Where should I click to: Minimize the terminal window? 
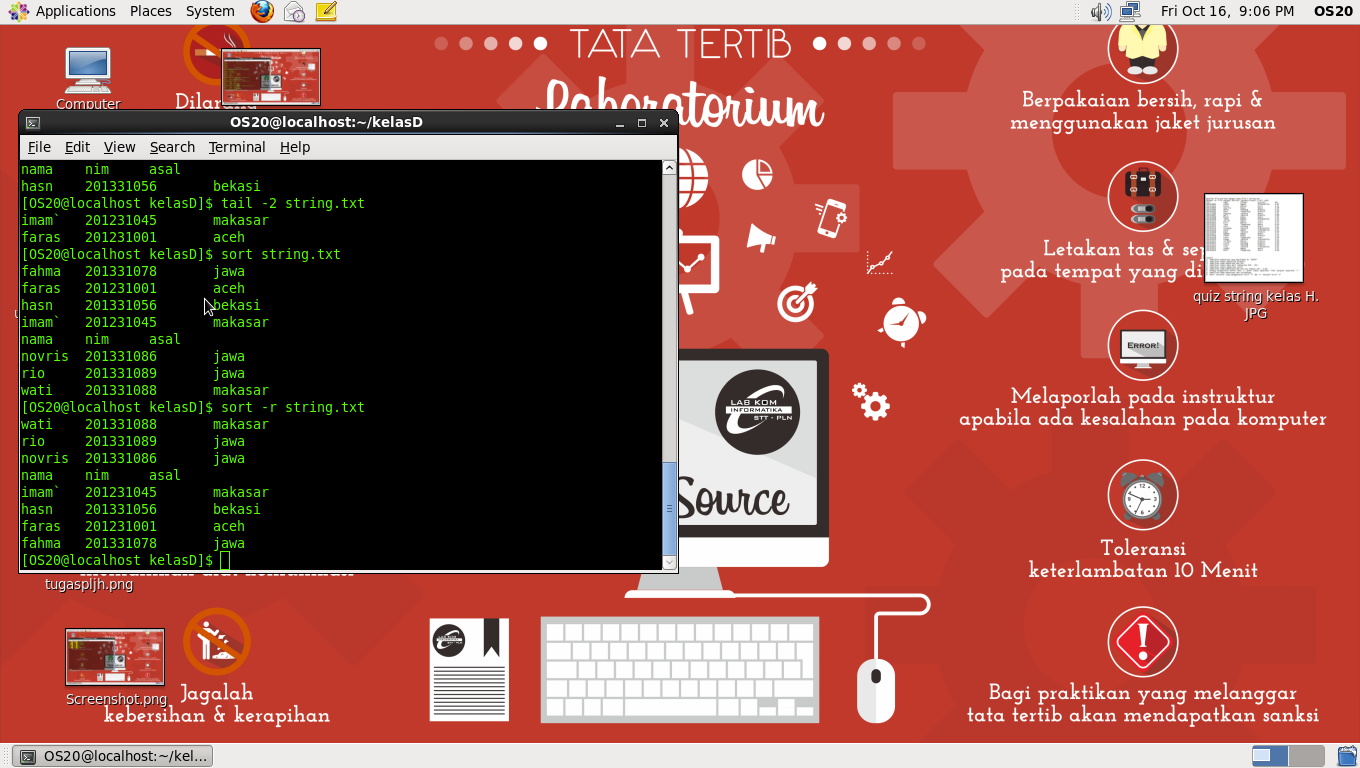tap(620, 123)
